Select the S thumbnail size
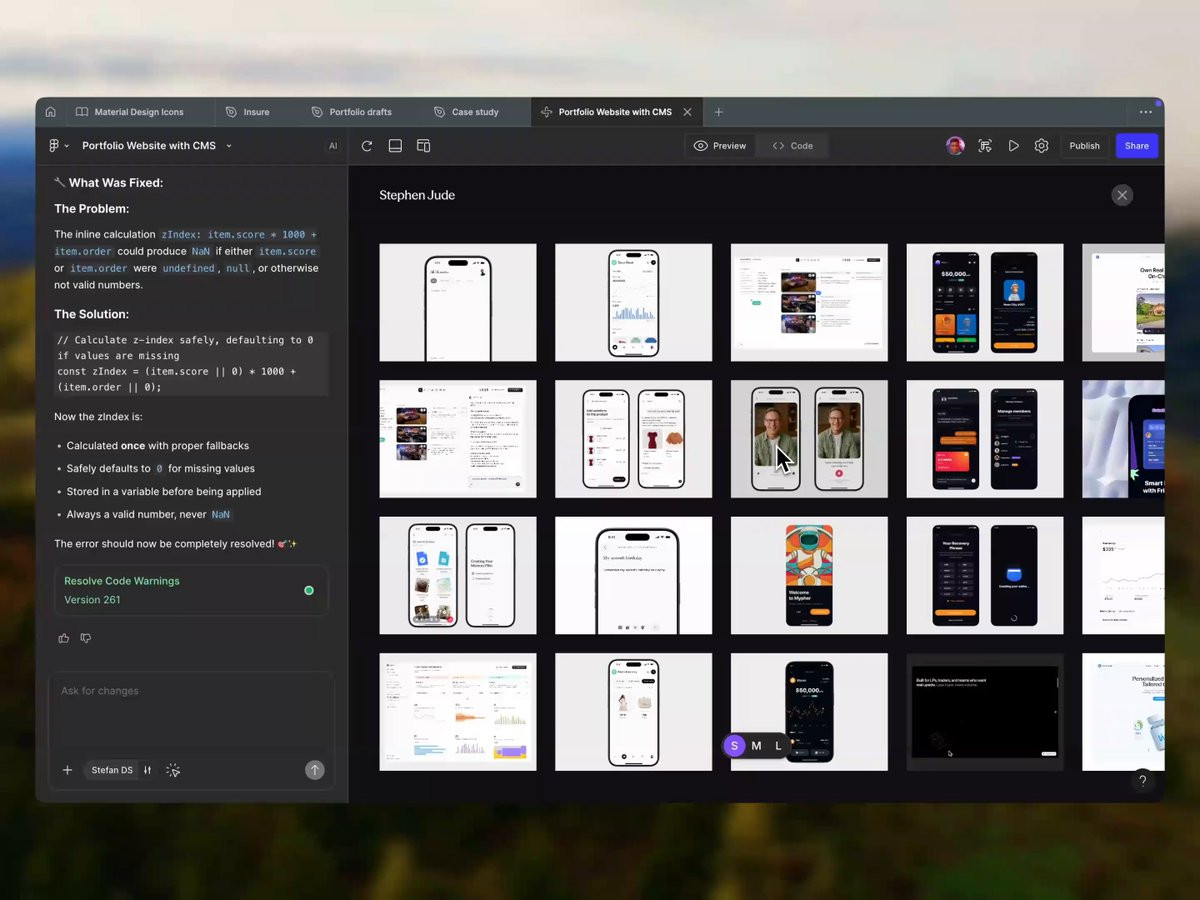 tap(735, 746)
